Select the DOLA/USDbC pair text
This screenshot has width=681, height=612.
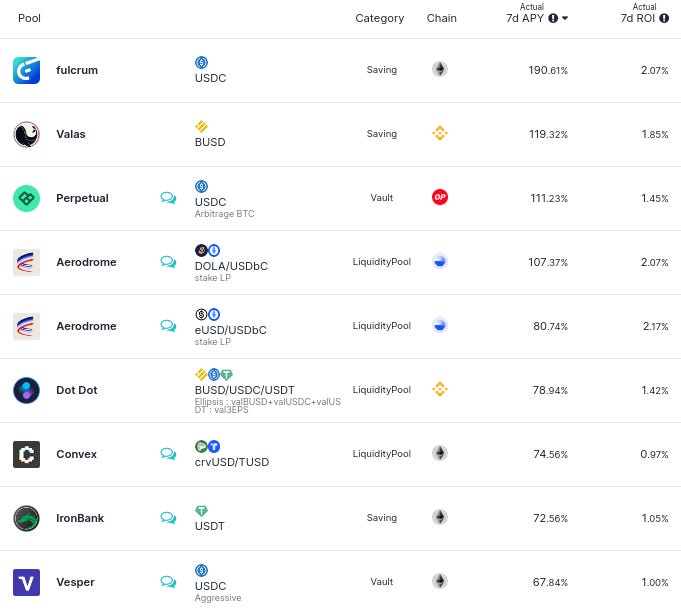click(x=231, y=266)
